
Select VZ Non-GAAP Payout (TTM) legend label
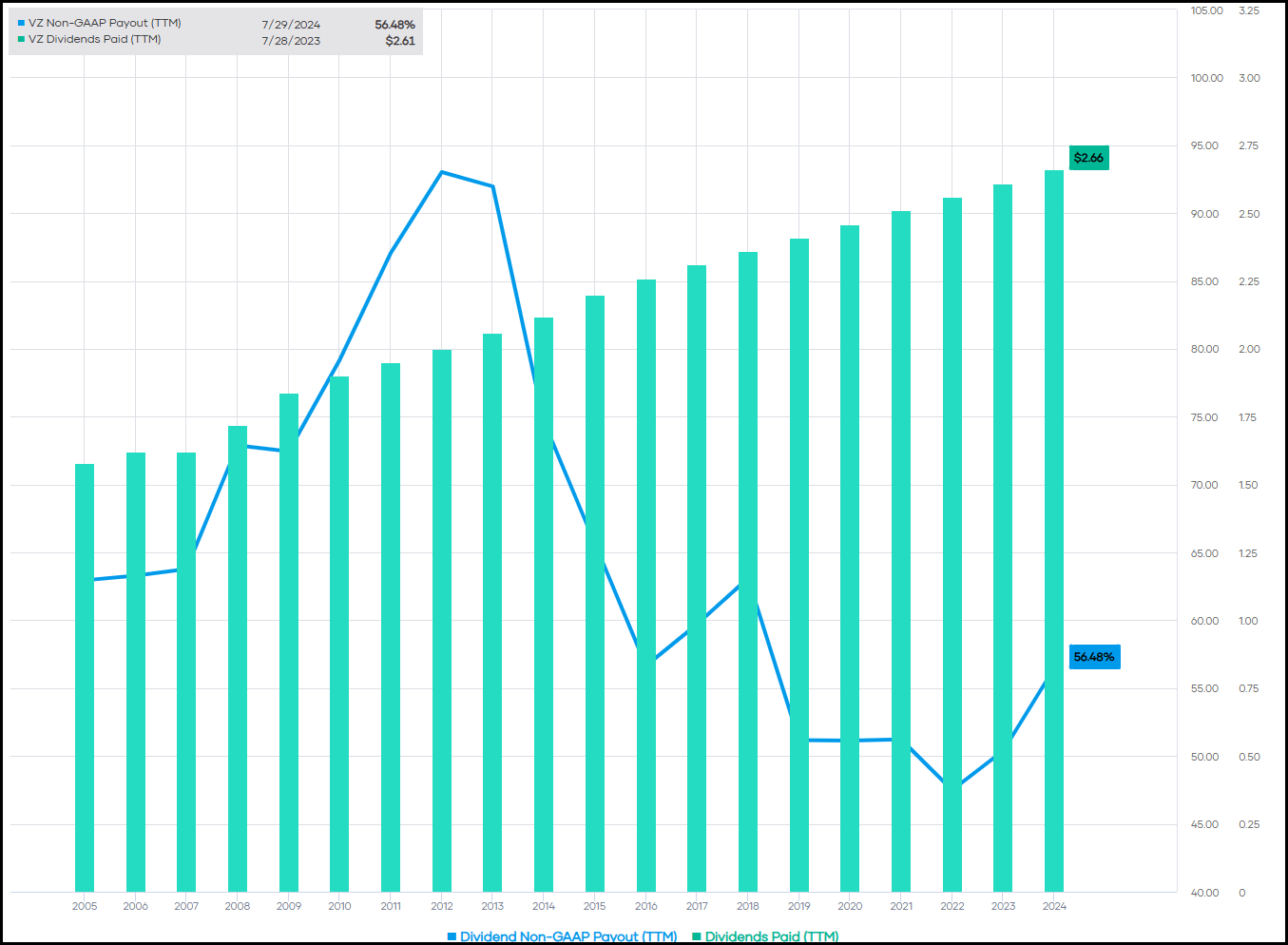pos(105,23)
